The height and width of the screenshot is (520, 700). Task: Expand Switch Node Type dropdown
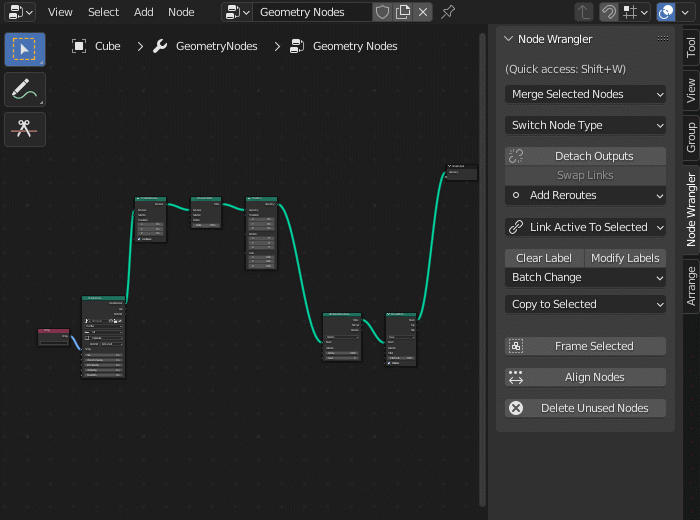click(585, 125)
